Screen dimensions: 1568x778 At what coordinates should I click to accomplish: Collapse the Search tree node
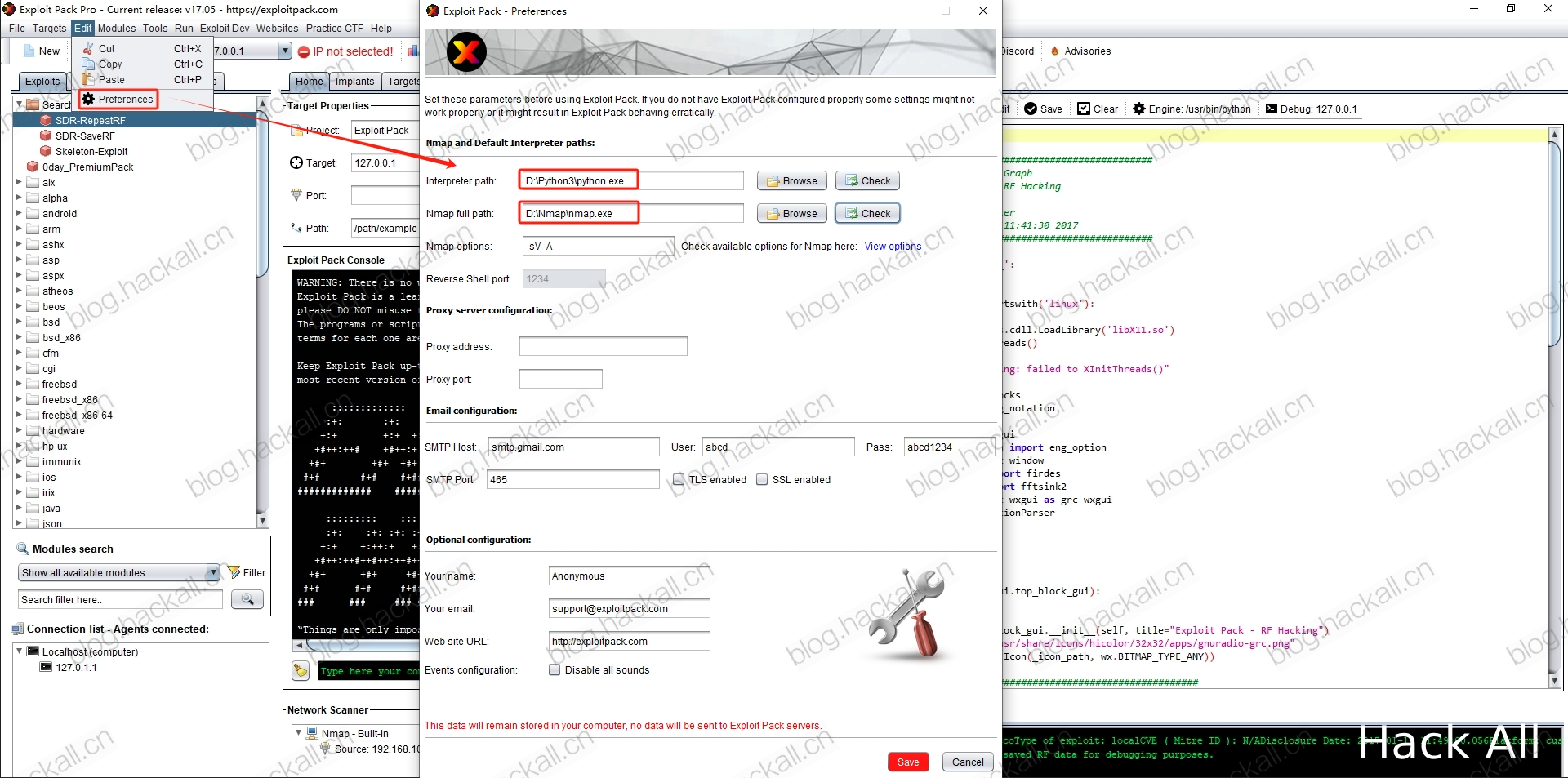(x=19, y=104)
